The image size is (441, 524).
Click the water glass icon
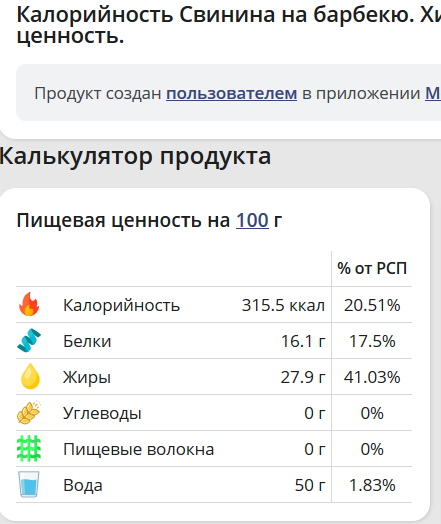pyautogui.click(x=29, y=484)
